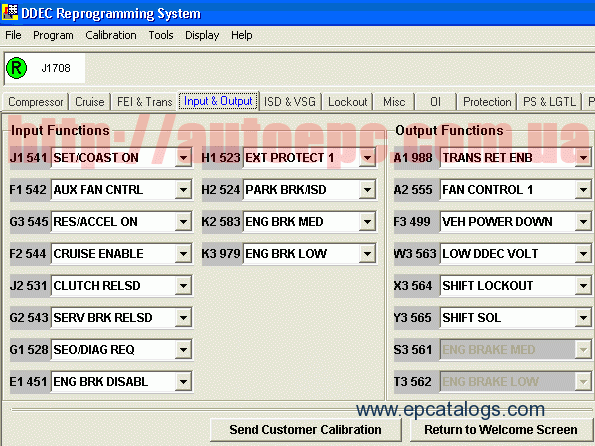Click the Return to Welcome Screen button
This screenshot has width=595, height=446.
click(501, 430)
